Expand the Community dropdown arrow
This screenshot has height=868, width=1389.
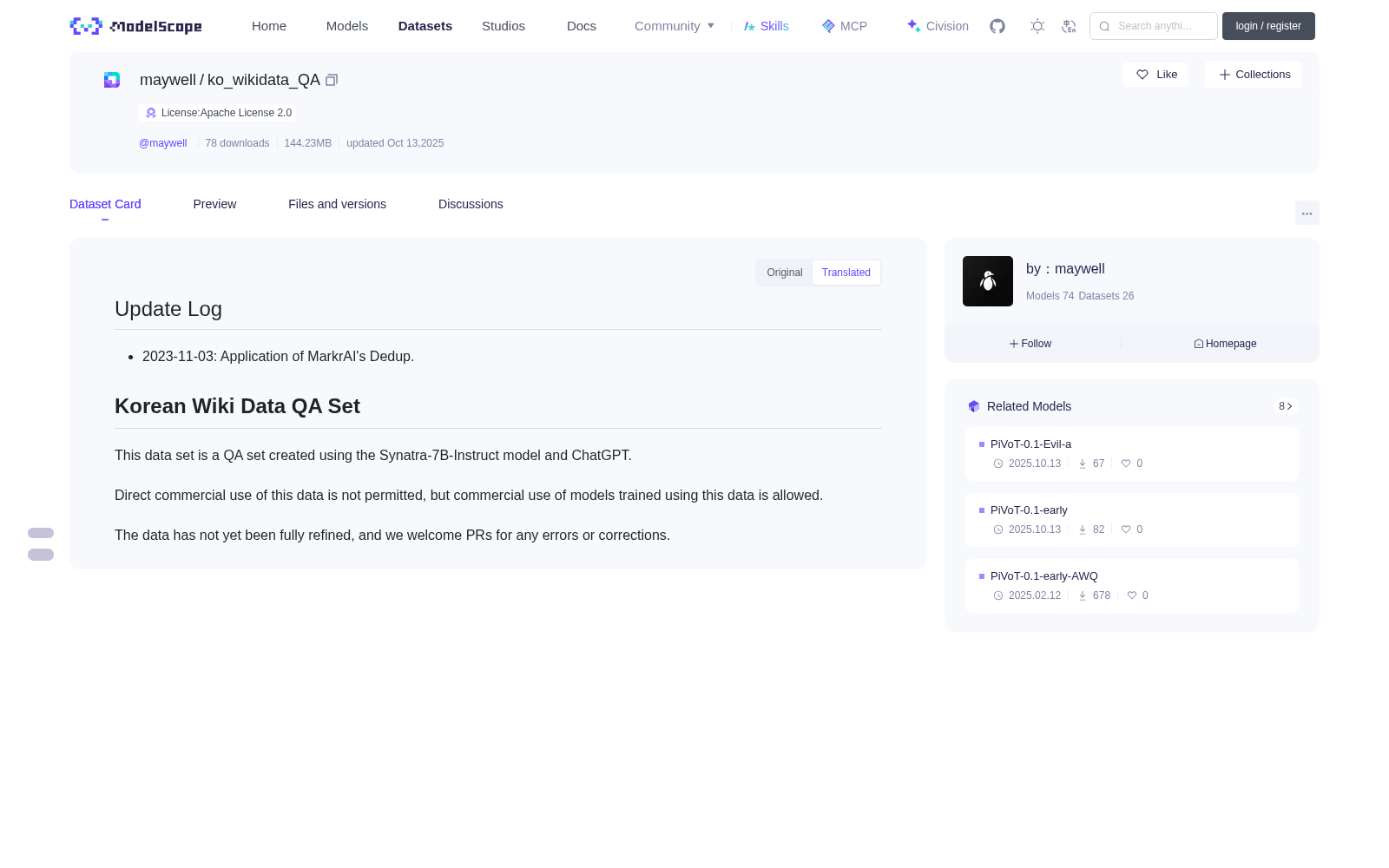pos(711,26)
